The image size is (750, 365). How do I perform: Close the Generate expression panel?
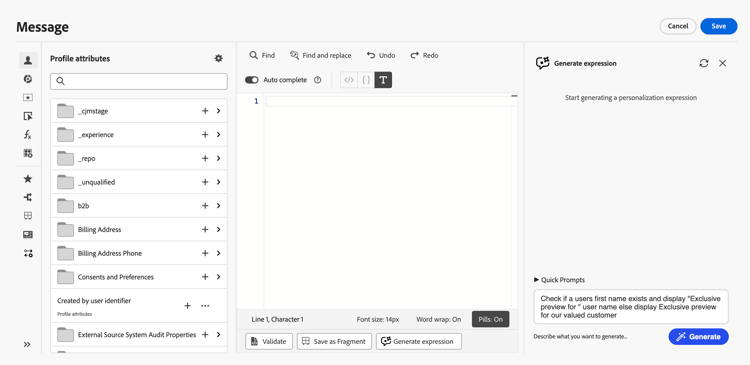pos(723,63)
